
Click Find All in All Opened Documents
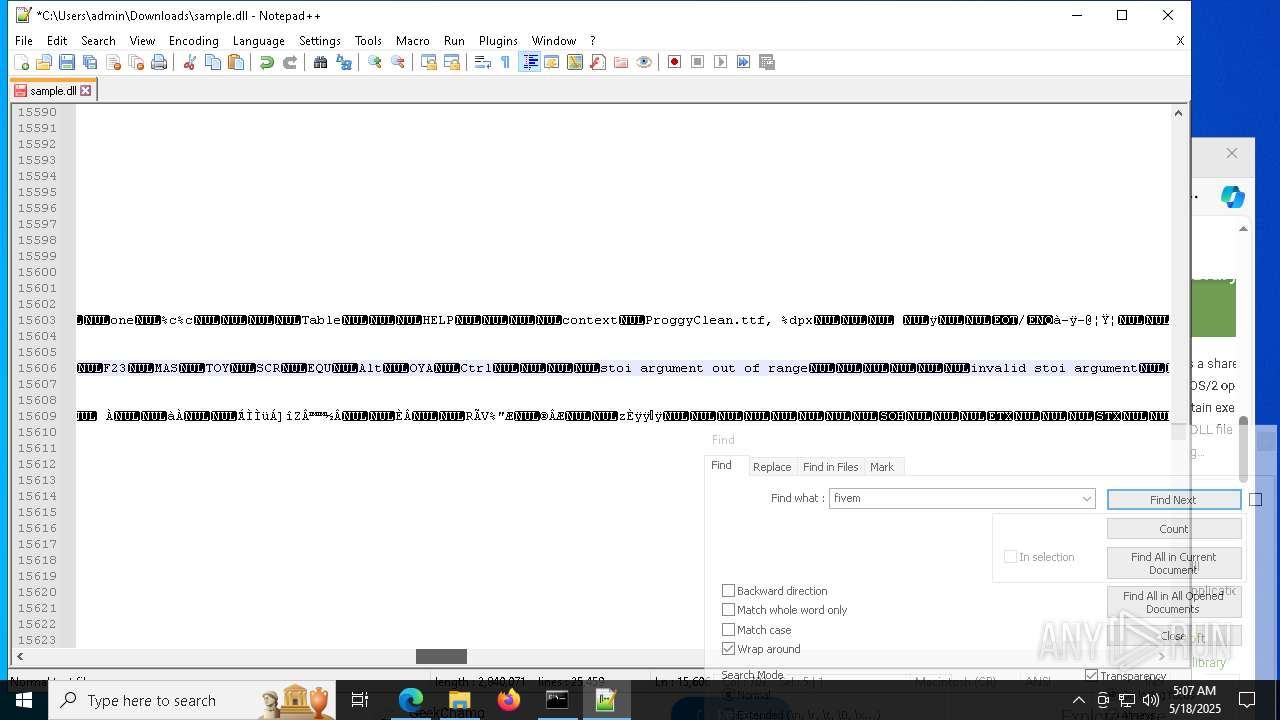(x=1173, y=602)
